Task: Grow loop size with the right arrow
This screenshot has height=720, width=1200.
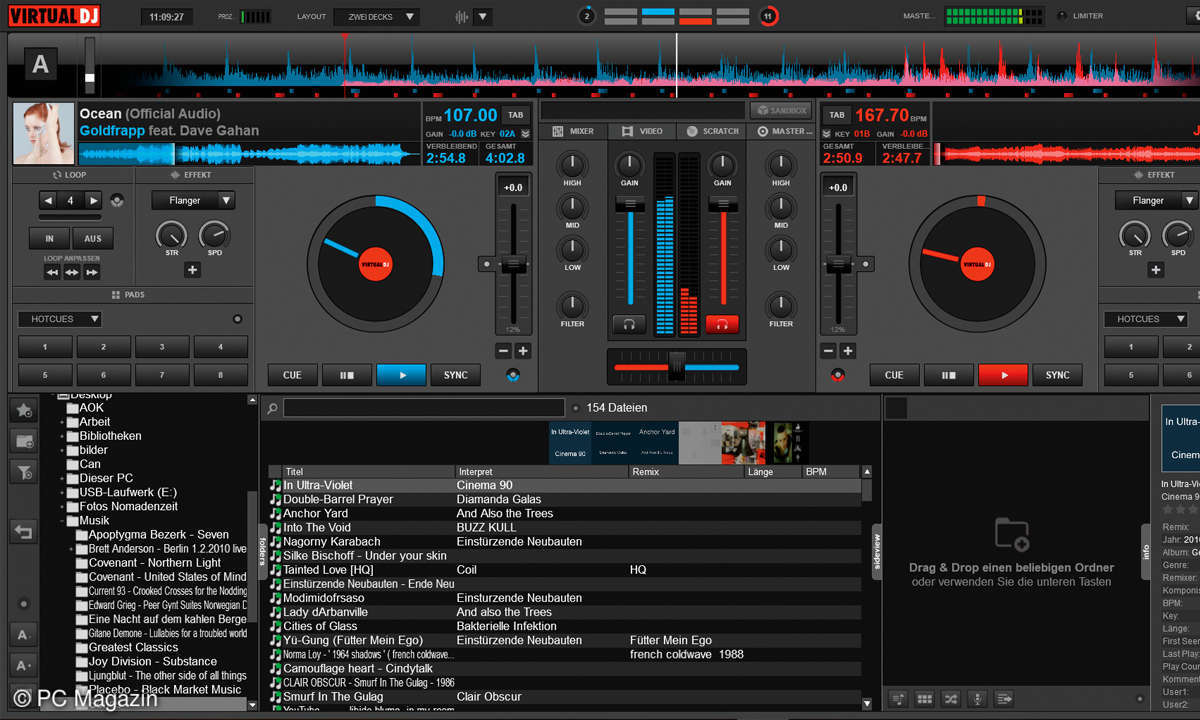Action: tap(93, 200)
